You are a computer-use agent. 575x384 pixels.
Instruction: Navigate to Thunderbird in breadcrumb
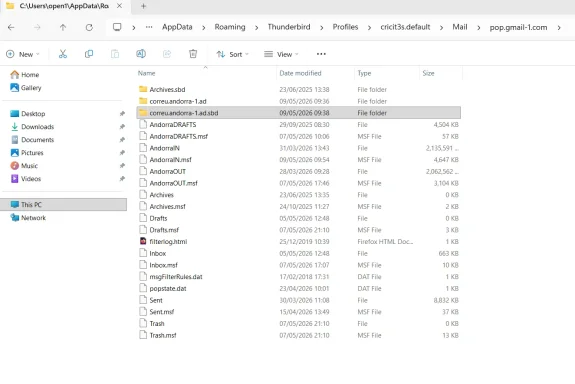(289, 27)
